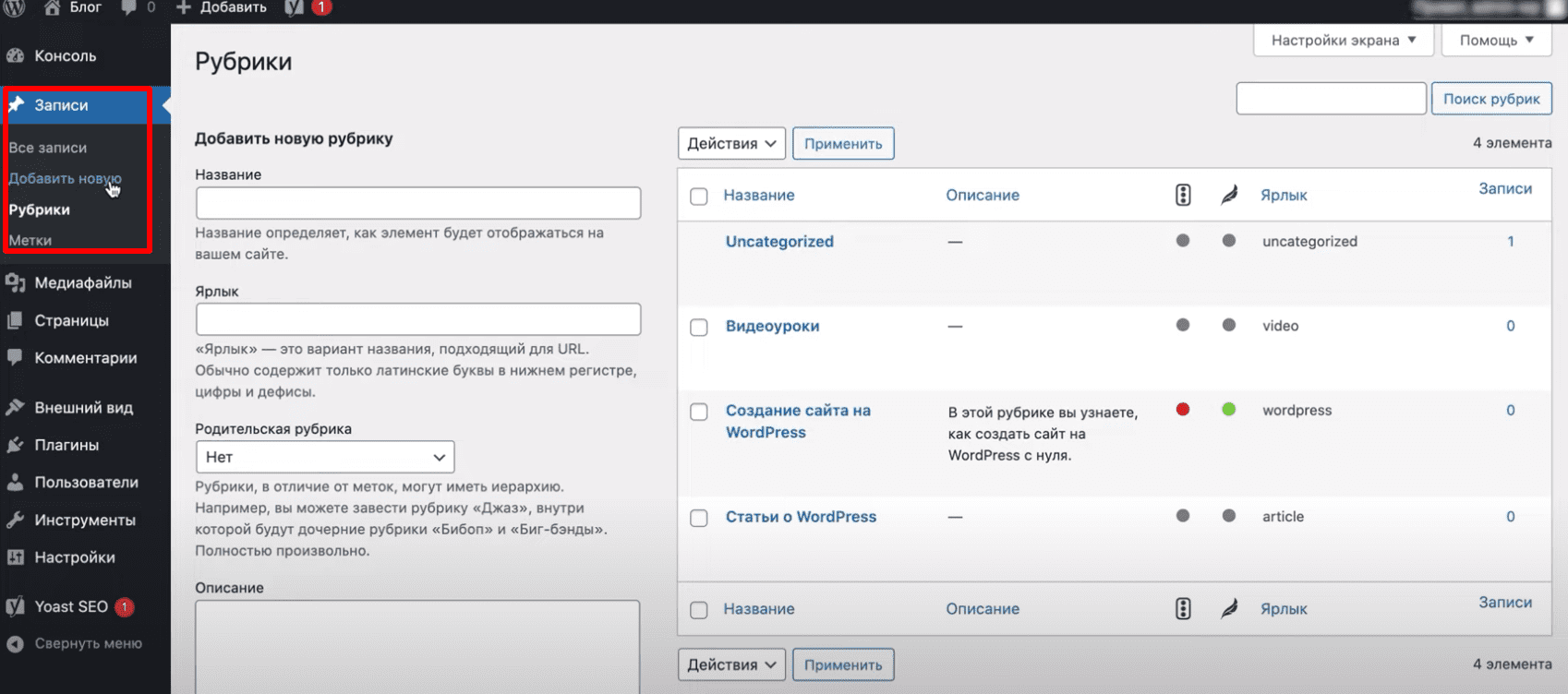Viewport: 1568px width, 694px height.
Task: Check the box for Видеоуроки category
Action: tap(699, 328)
